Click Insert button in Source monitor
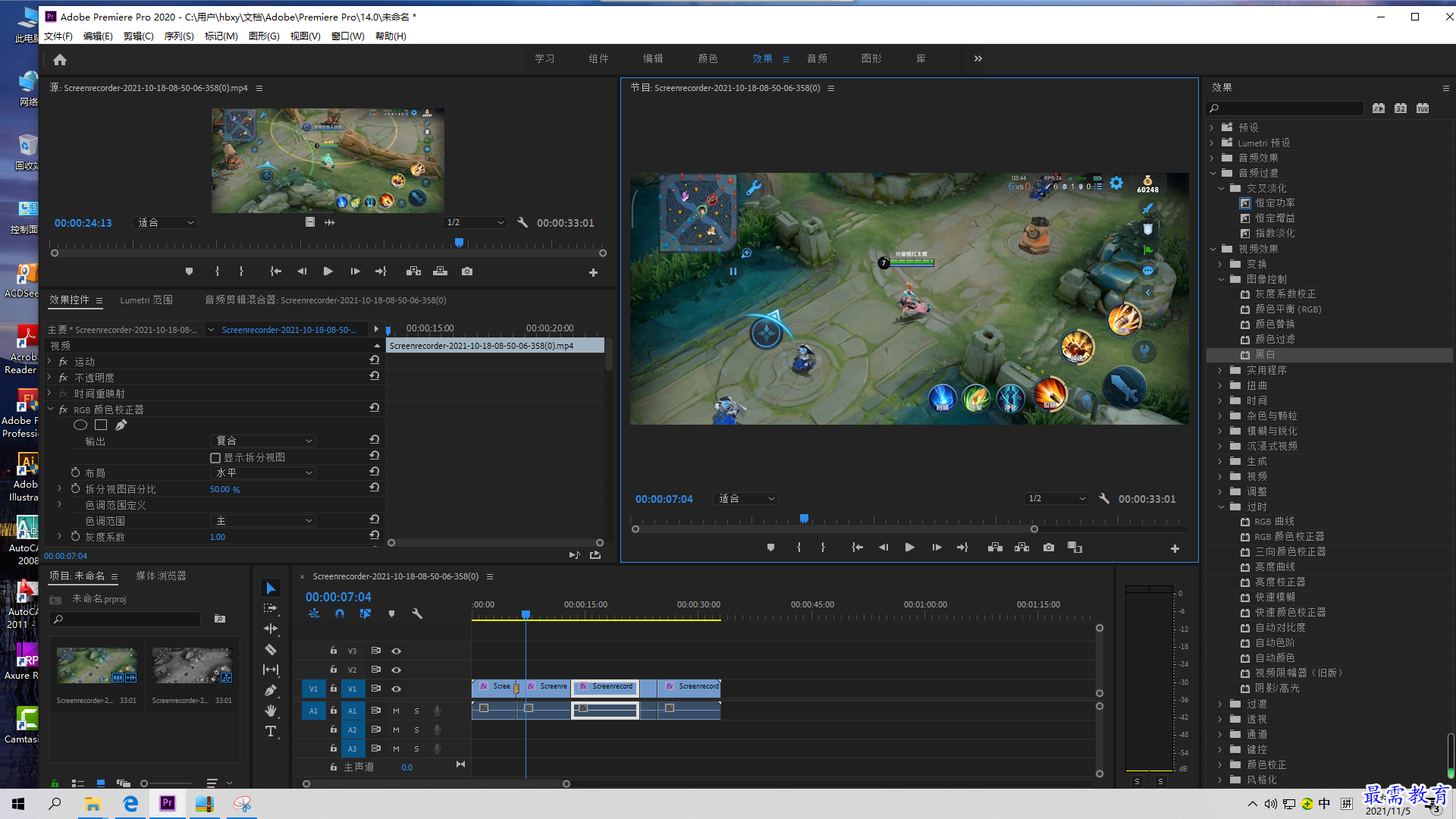 pos(413,271)
